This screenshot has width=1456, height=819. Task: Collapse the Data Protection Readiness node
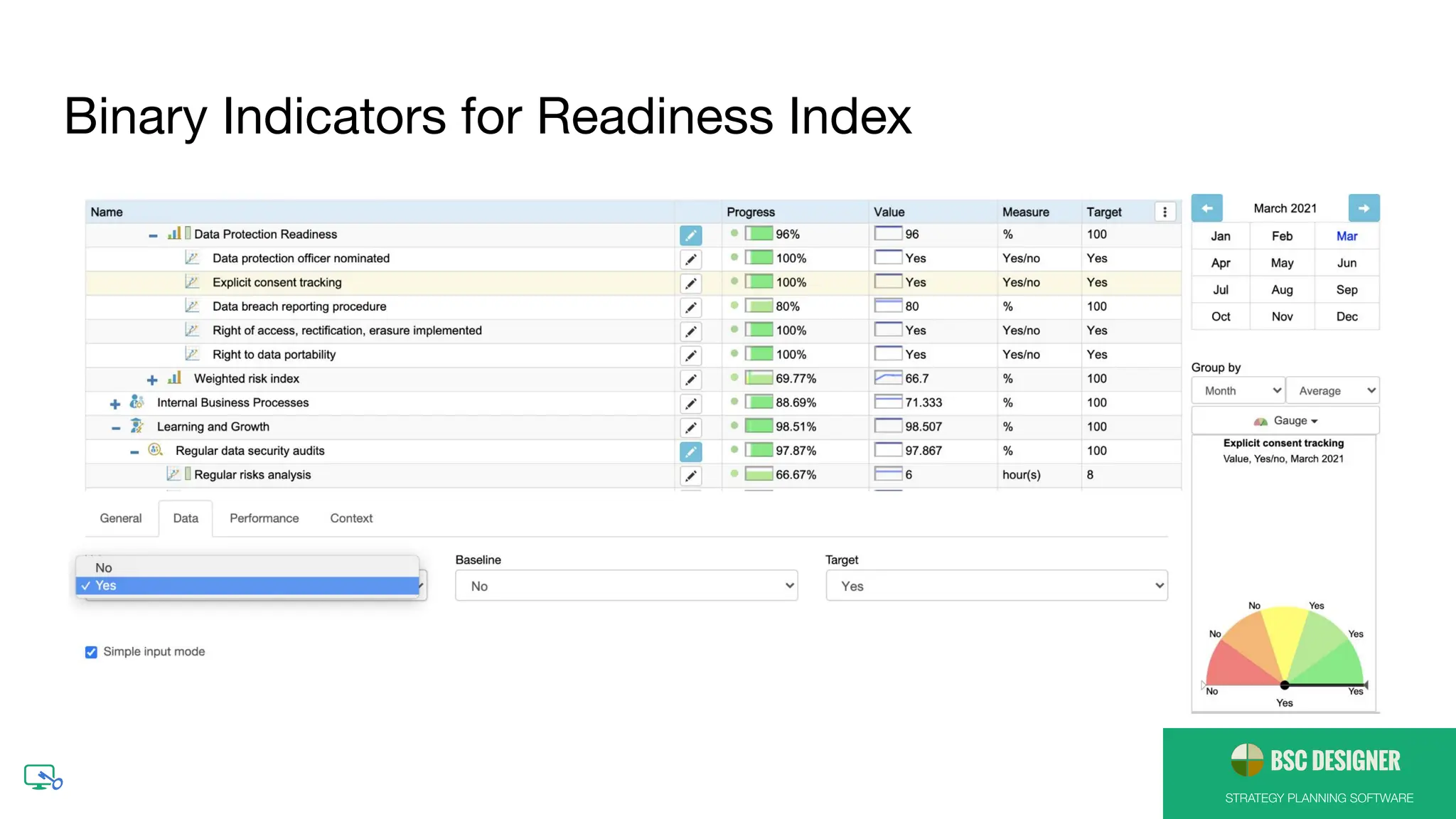pyautogui.click(x=153, y=235)
